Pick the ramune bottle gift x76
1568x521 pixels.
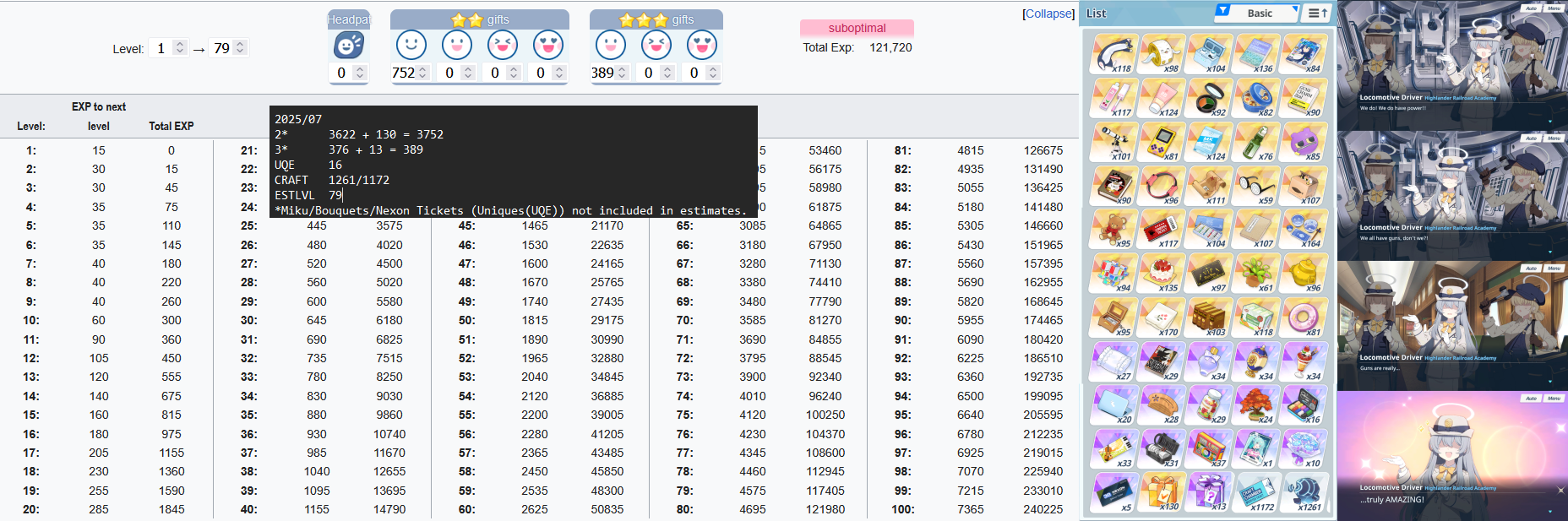click(x=1255, y=141)
